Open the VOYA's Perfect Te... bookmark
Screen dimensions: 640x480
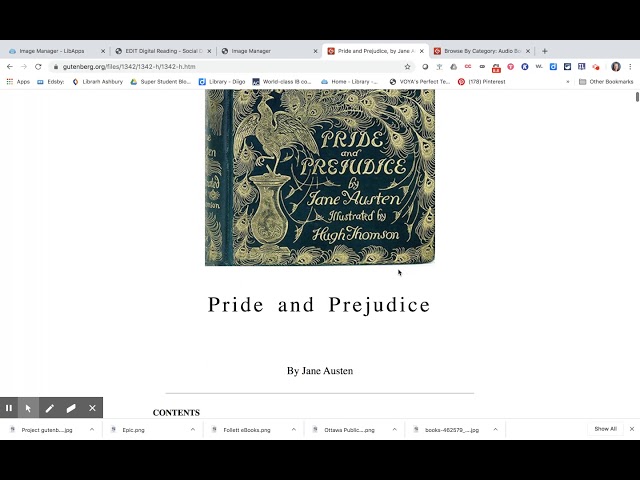(x=420, y=82)
